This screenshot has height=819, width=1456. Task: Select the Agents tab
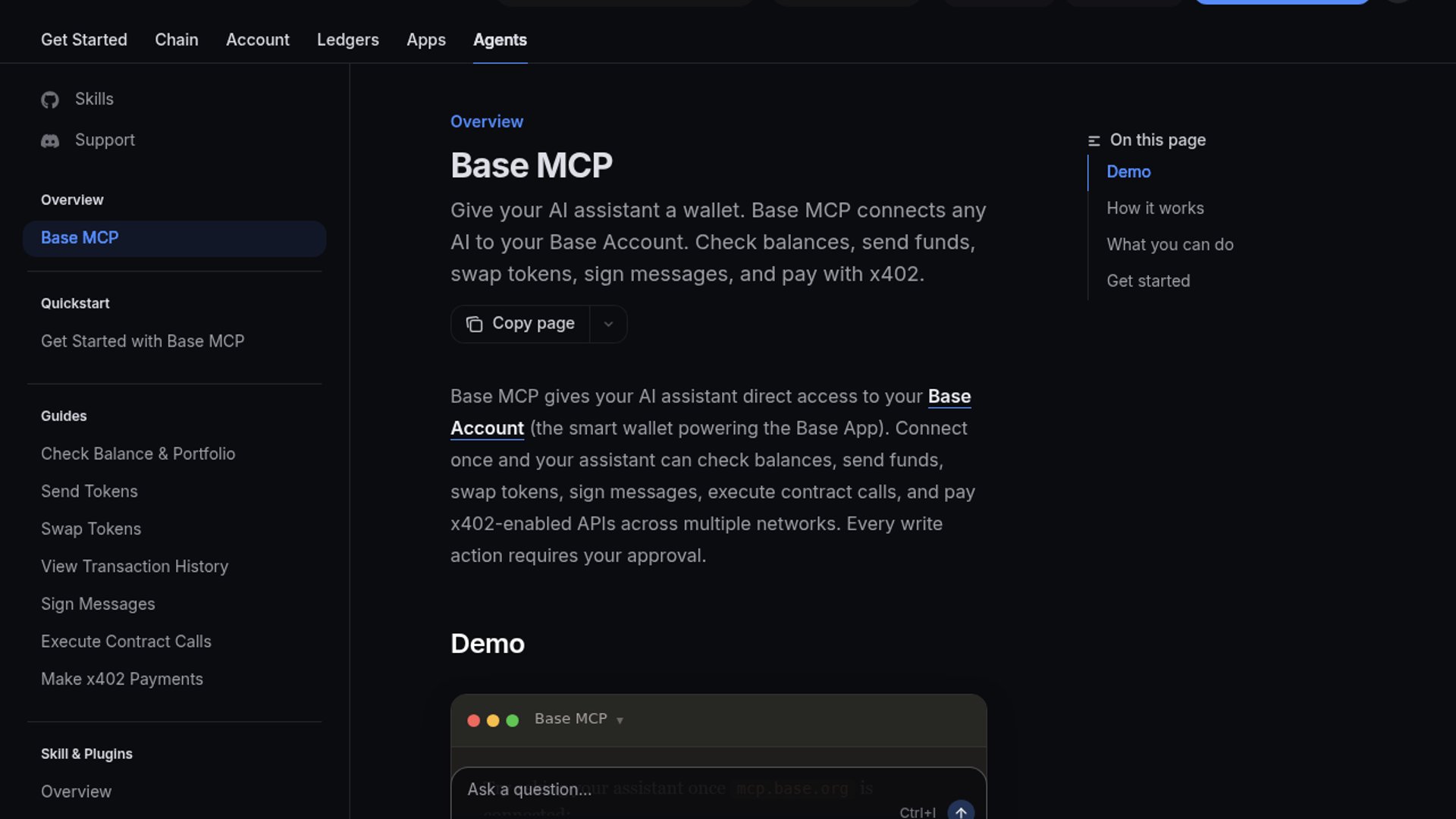coord(500,39)
